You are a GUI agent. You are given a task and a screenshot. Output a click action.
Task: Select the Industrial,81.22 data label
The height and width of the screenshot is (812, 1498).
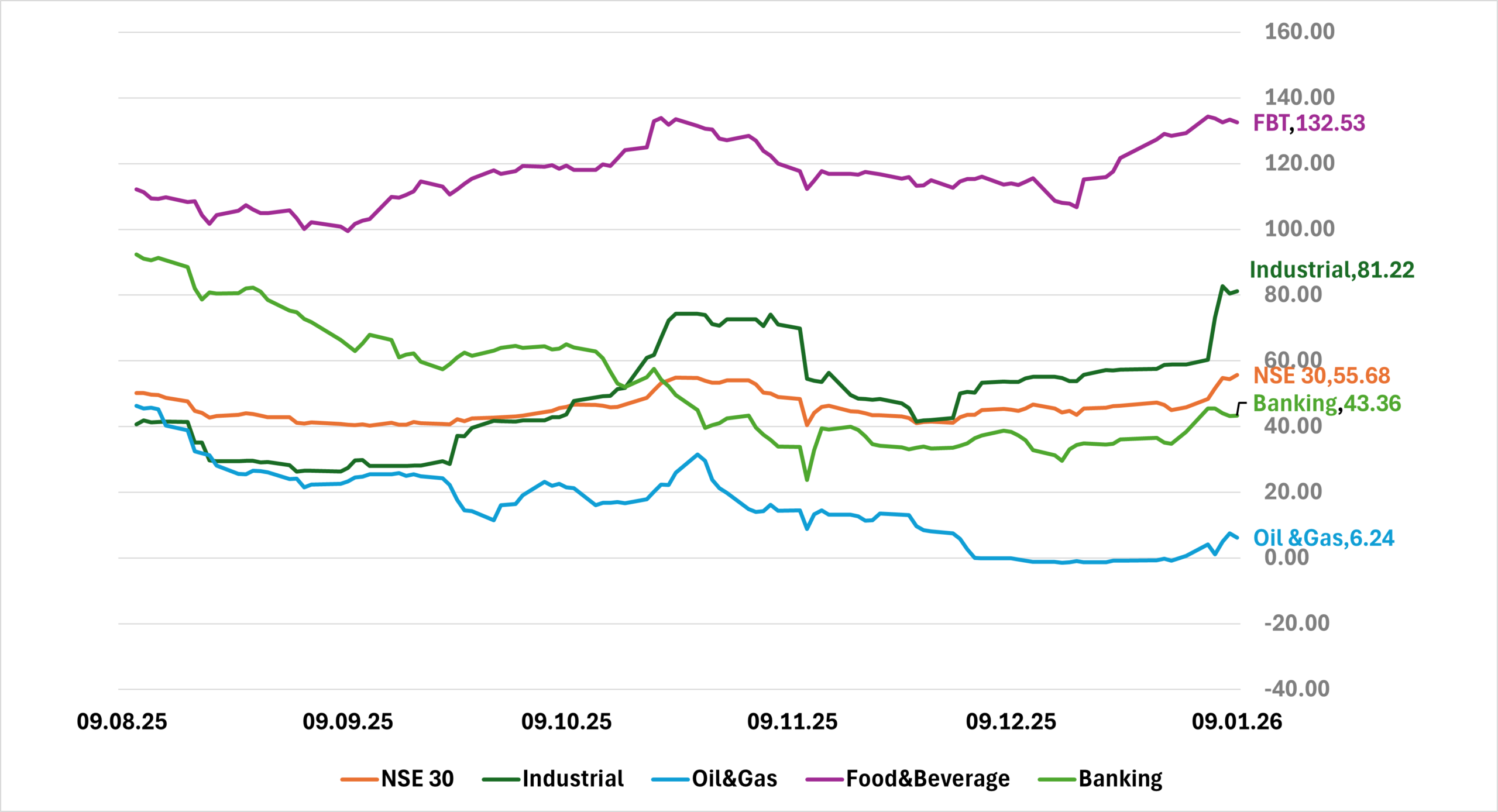coord(1332,270)
